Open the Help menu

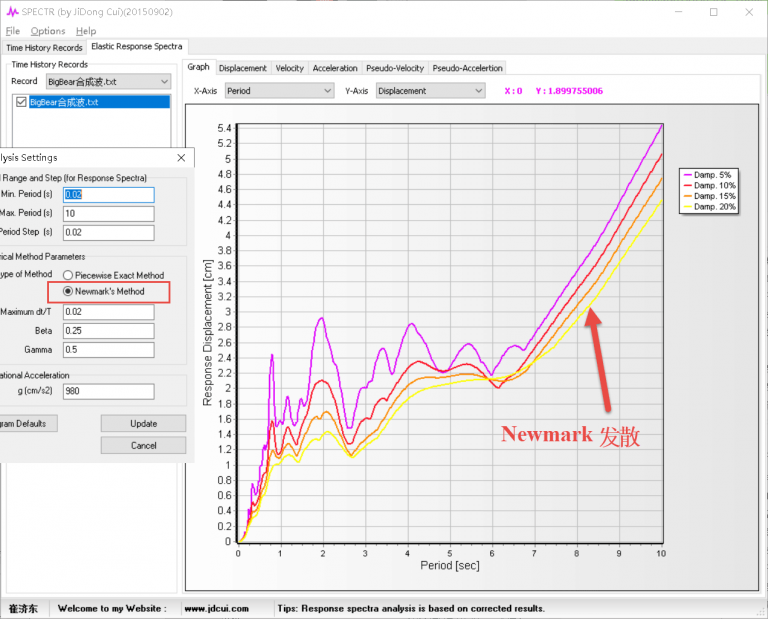pos(86,31)
